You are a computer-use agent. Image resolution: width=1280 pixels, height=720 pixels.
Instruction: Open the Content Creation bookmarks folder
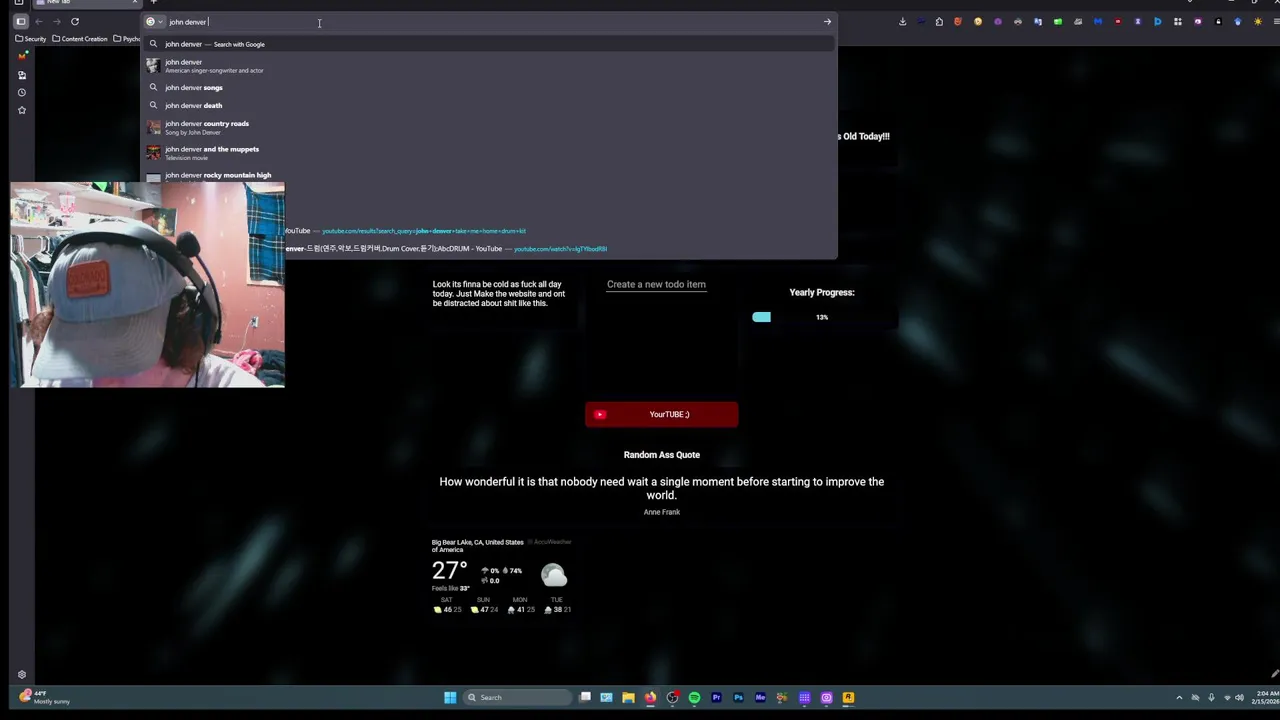80,39
